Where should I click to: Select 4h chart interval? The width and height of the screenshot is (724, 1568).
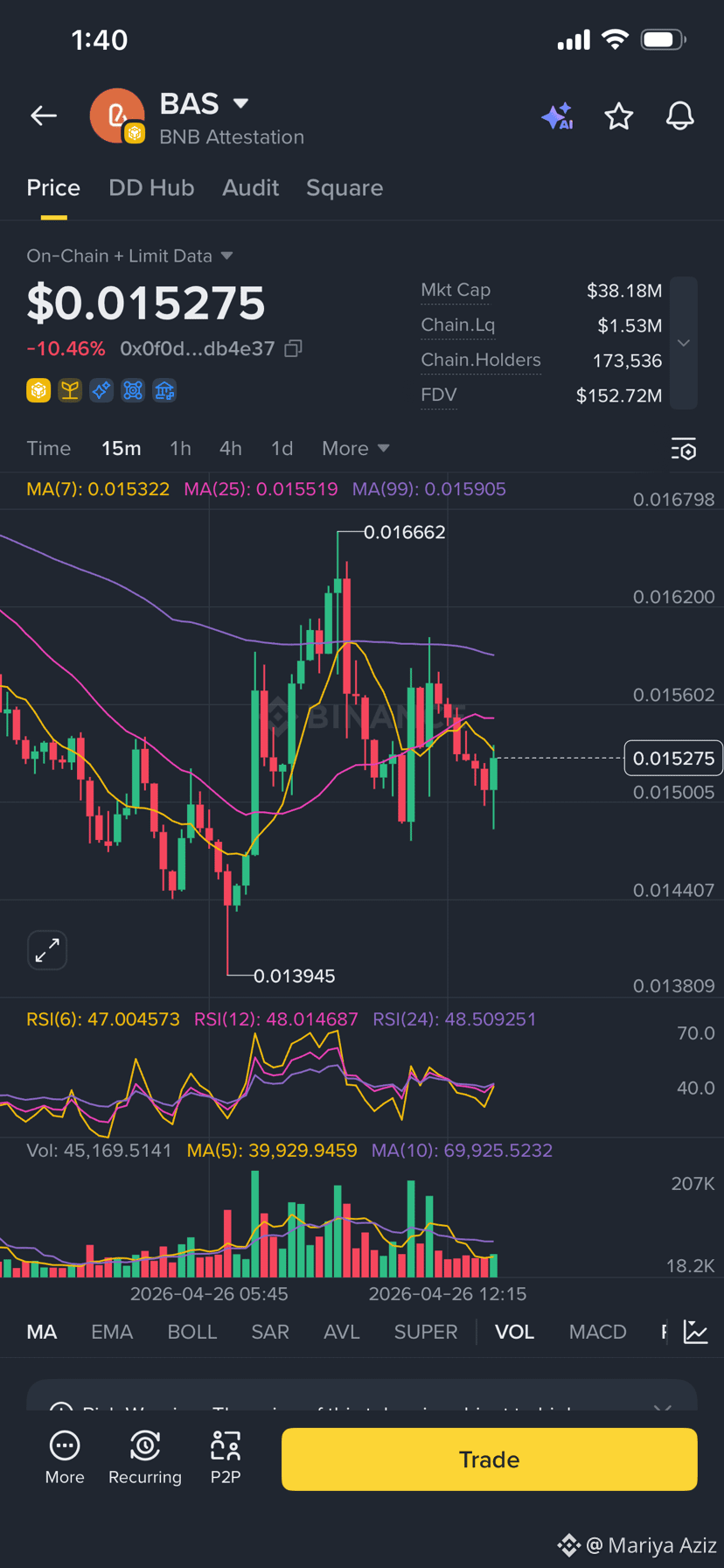(231, 448)
